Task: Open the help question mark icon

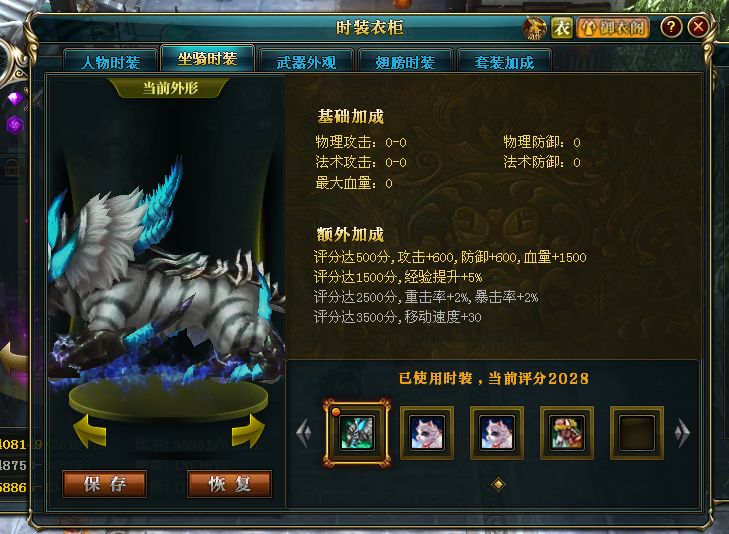Action: coord(671,27)
